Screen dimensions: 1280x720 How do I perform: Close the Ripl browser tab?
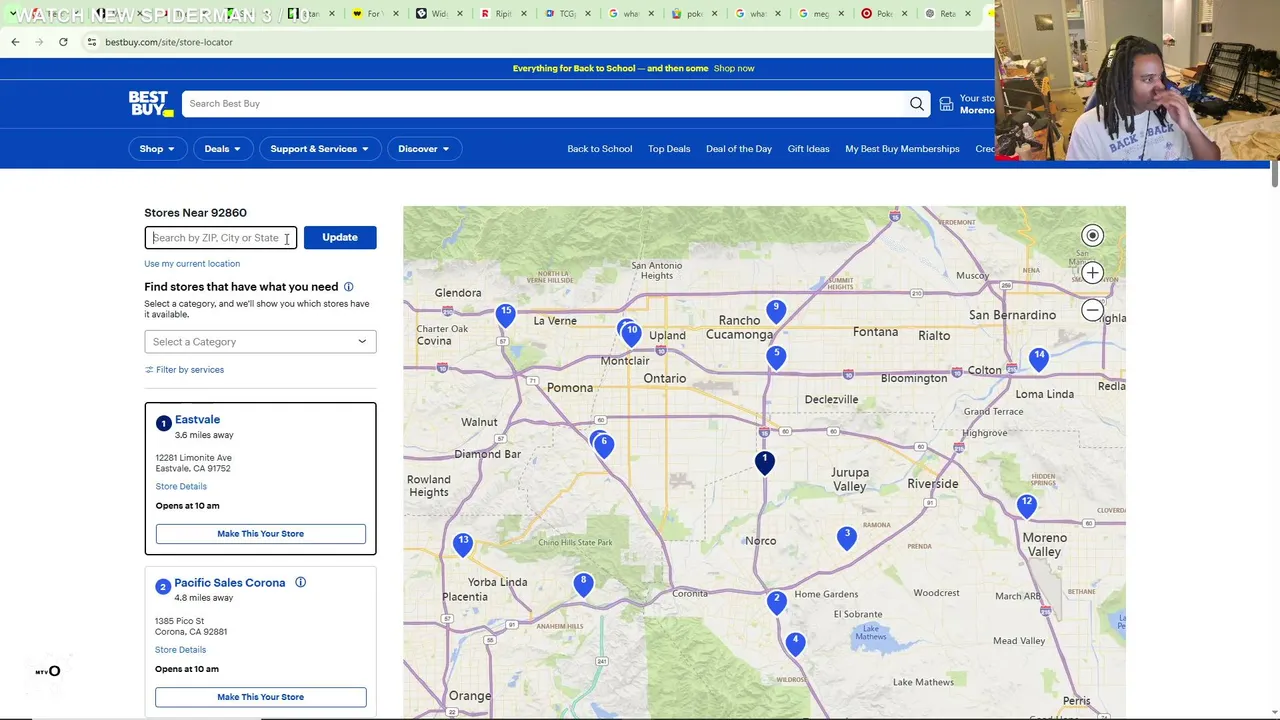pyautogui.click(x=523, y=14)
